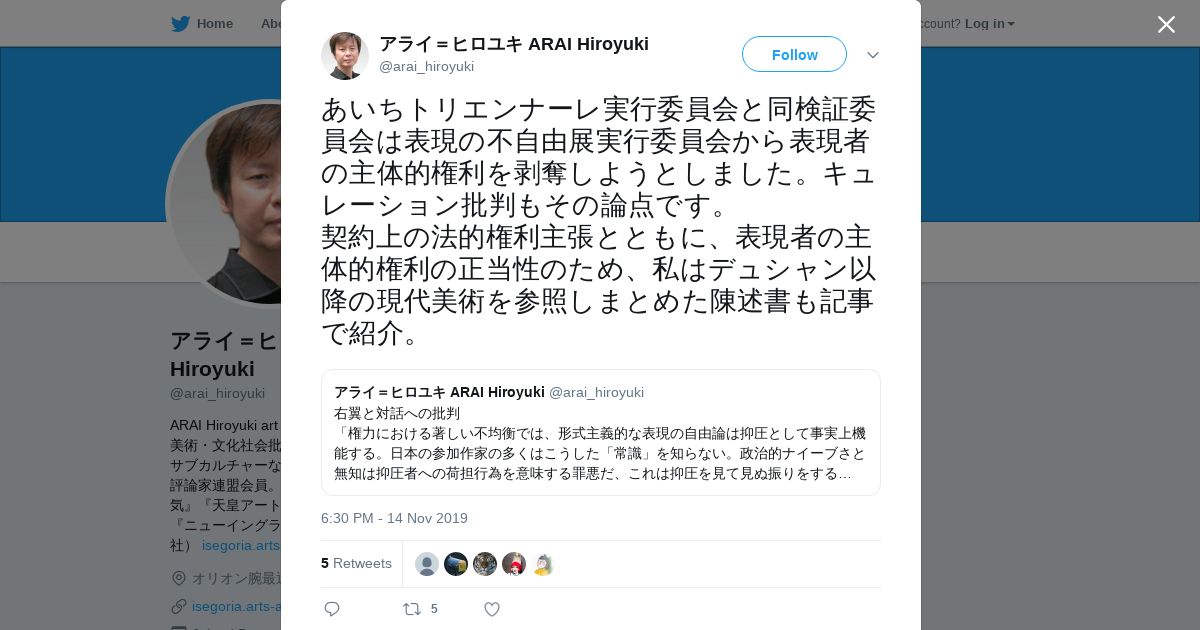The width and height of the screenshot is (1200, 630).
Task: Follow @arai_hiroyuki with Follow button
Action: (x=794, y=54)
